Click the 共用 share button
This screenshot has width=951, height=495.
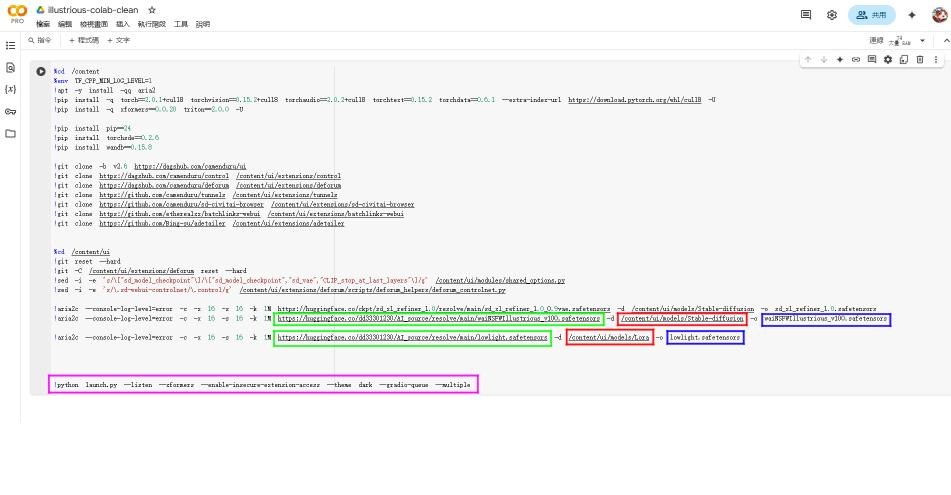[x=872, y=15]
